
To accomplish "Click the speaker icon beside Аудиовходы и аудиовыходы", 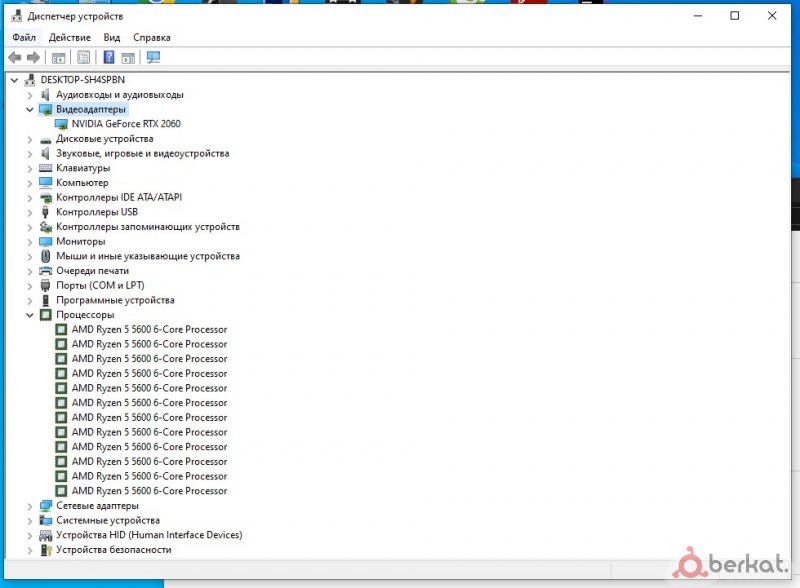I will (45, 95).
